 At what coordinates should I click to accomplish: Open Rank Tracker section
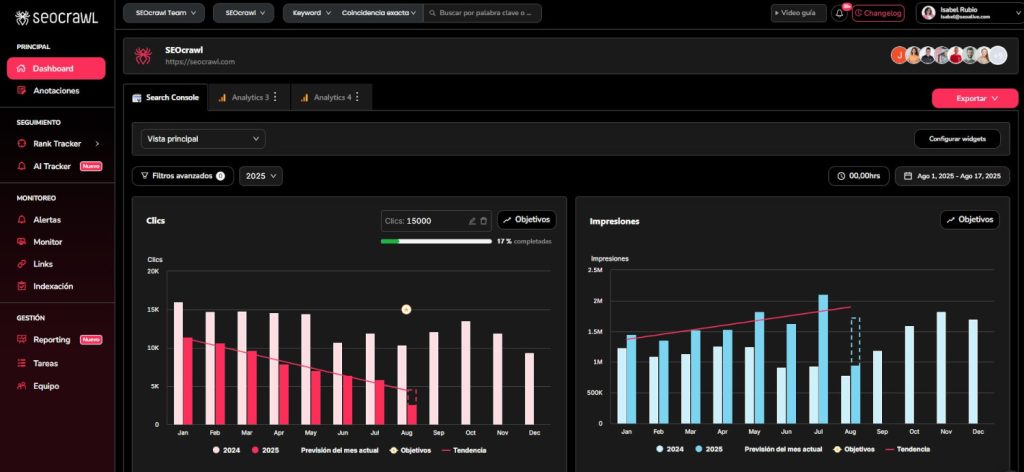coord(57,144)
